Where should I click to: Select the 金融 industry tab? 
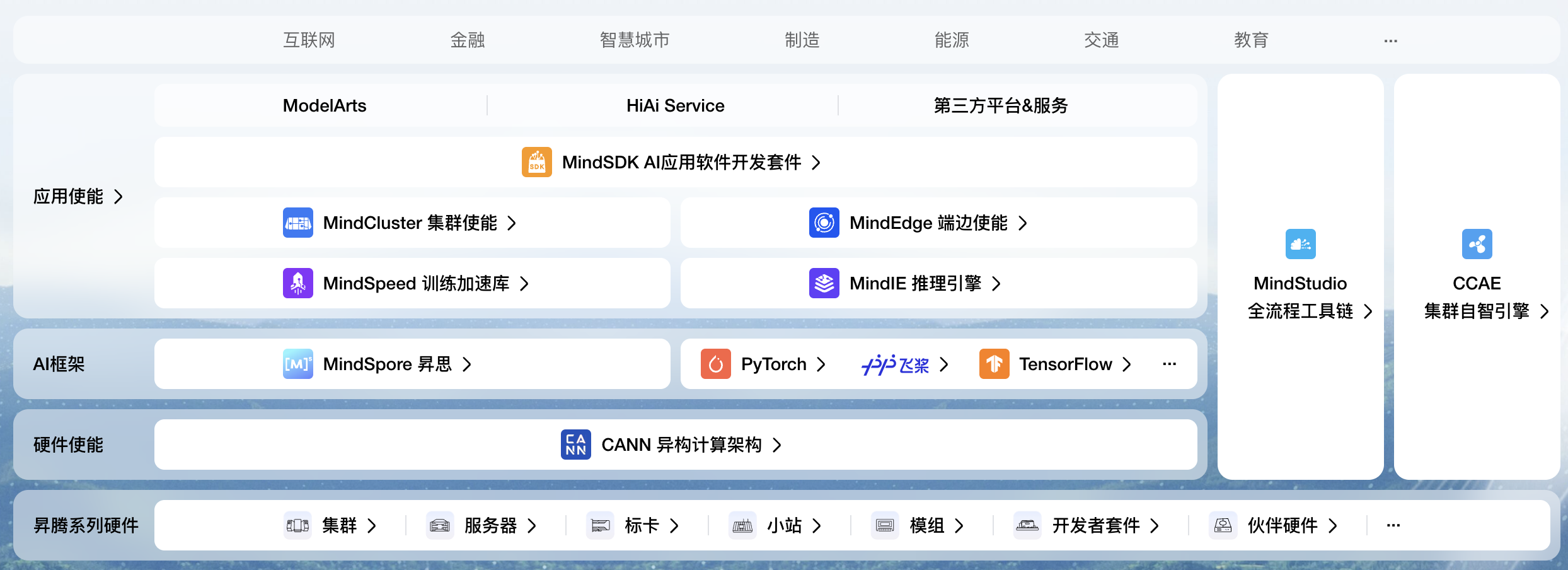(468, 40)
